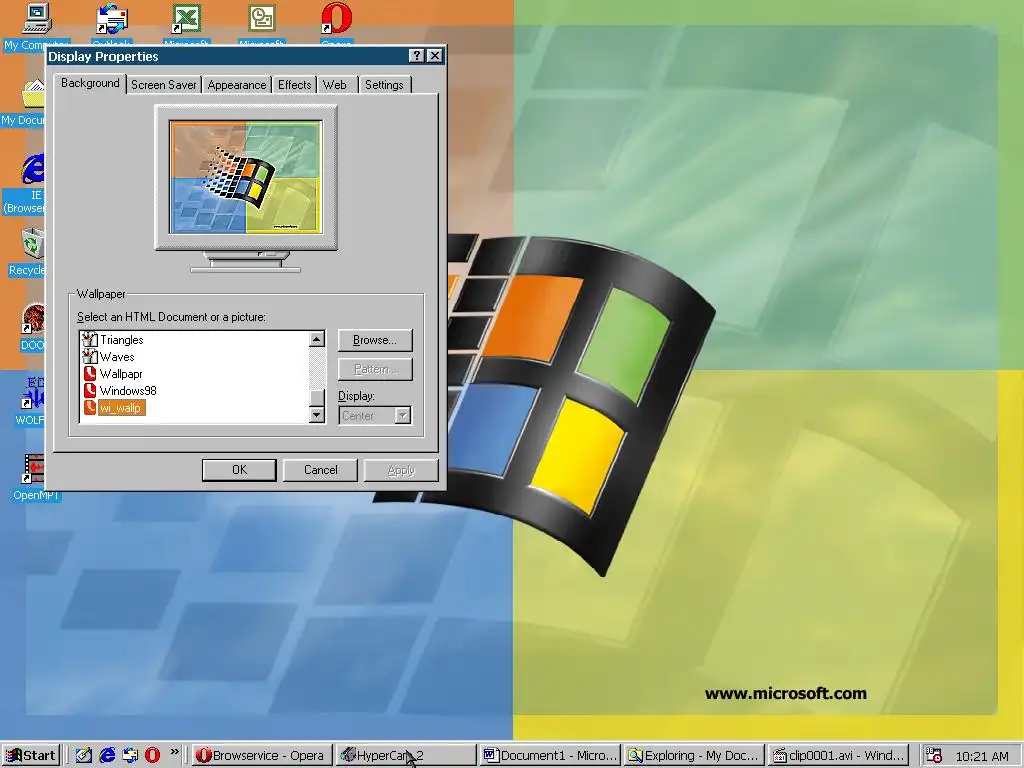Click Cancel in Display Properties
Image resolution: width=1024 pixels, height=768 pixels.
pyautogui.click(x=320, y=470)
